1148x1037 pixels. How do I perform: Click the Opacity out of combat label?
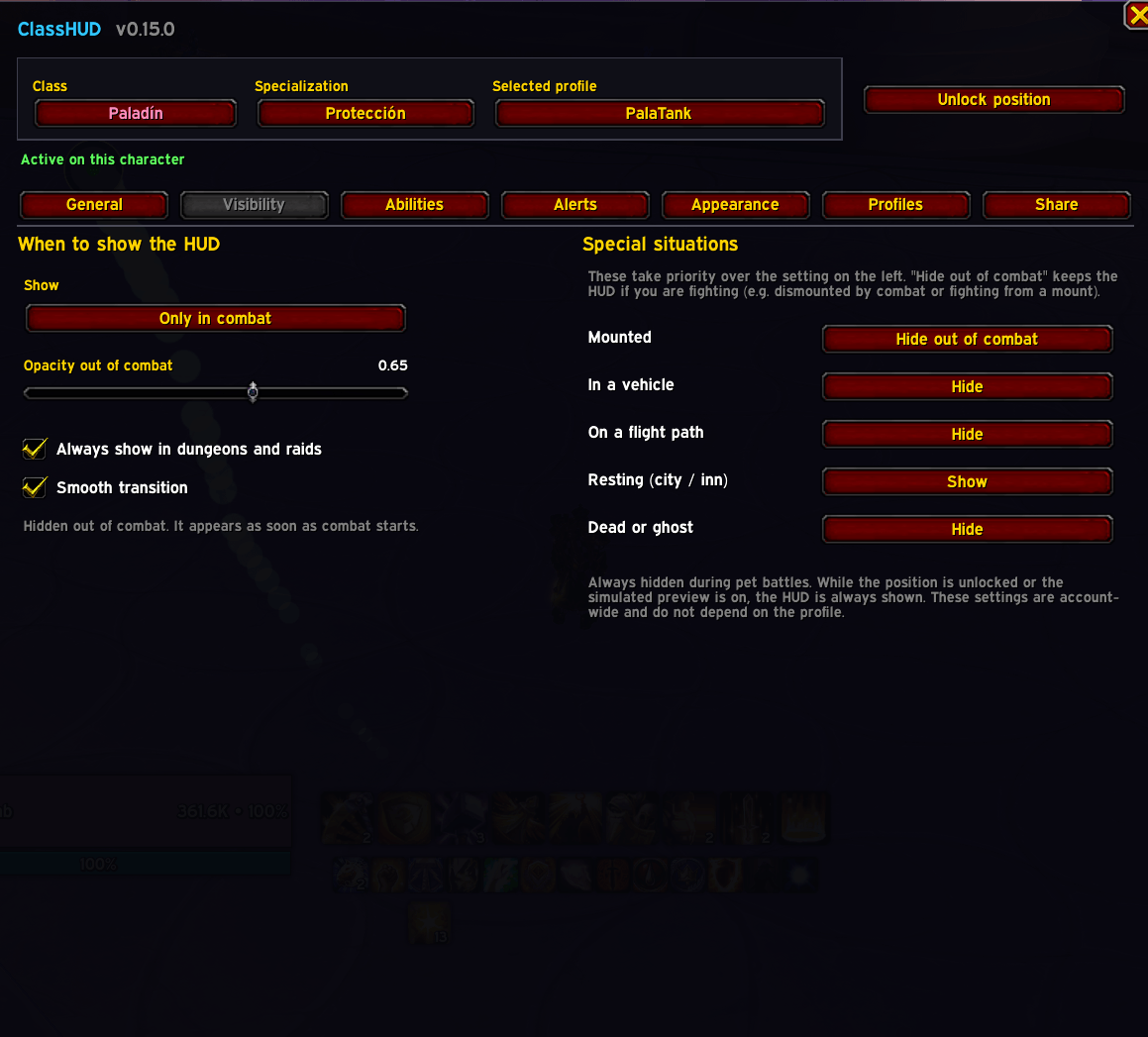[98, 365]
